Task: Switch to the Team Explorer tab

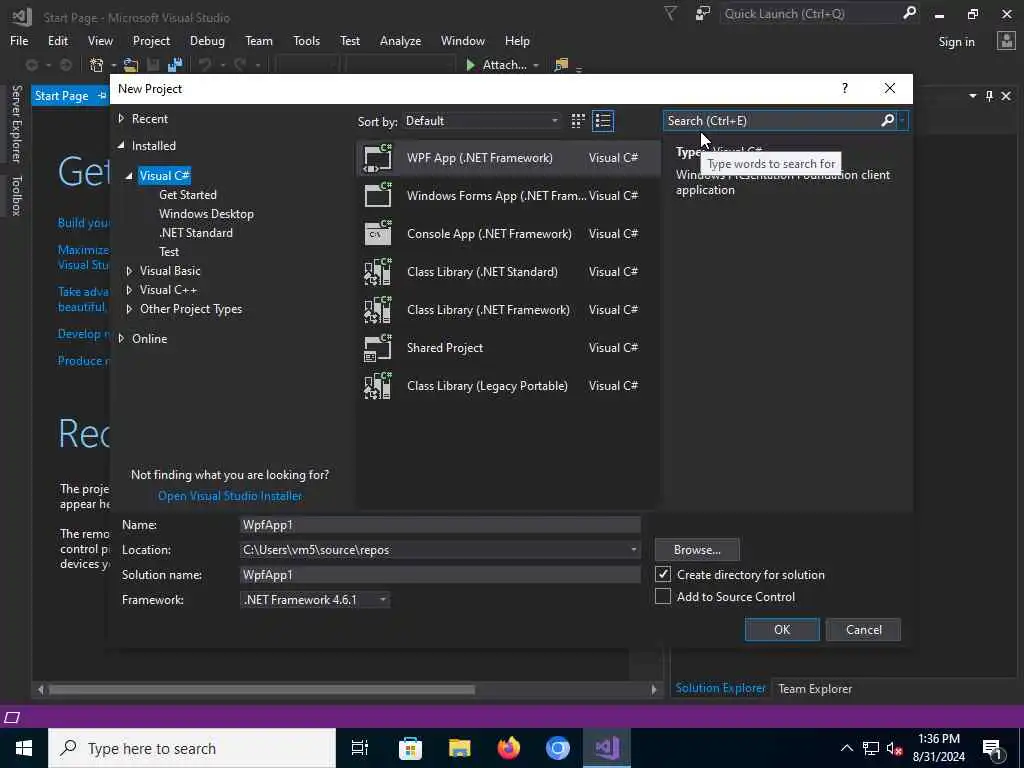Action: 815,688
